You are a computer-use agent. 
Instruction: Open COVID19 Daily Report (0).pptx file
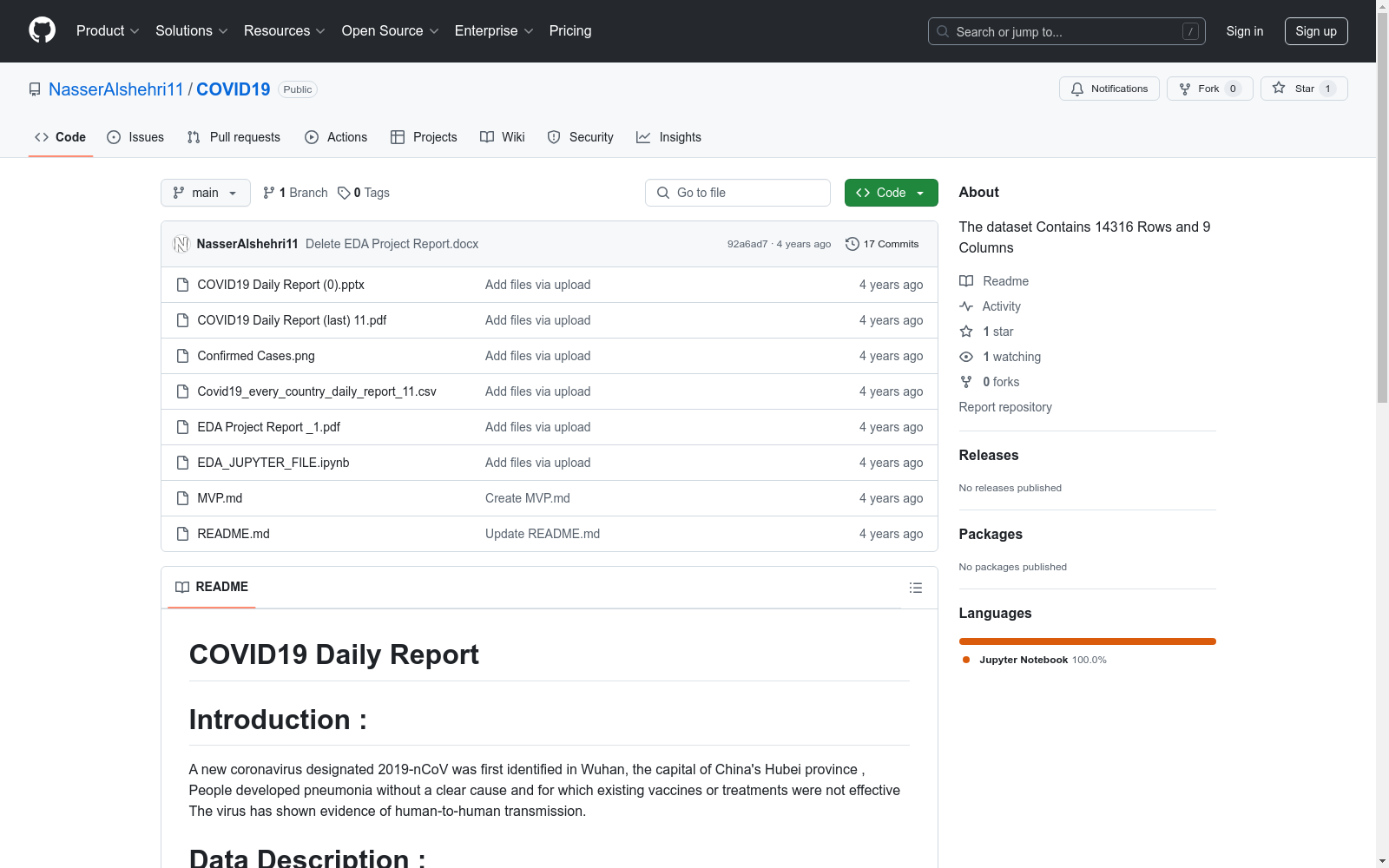pos(280,285)
